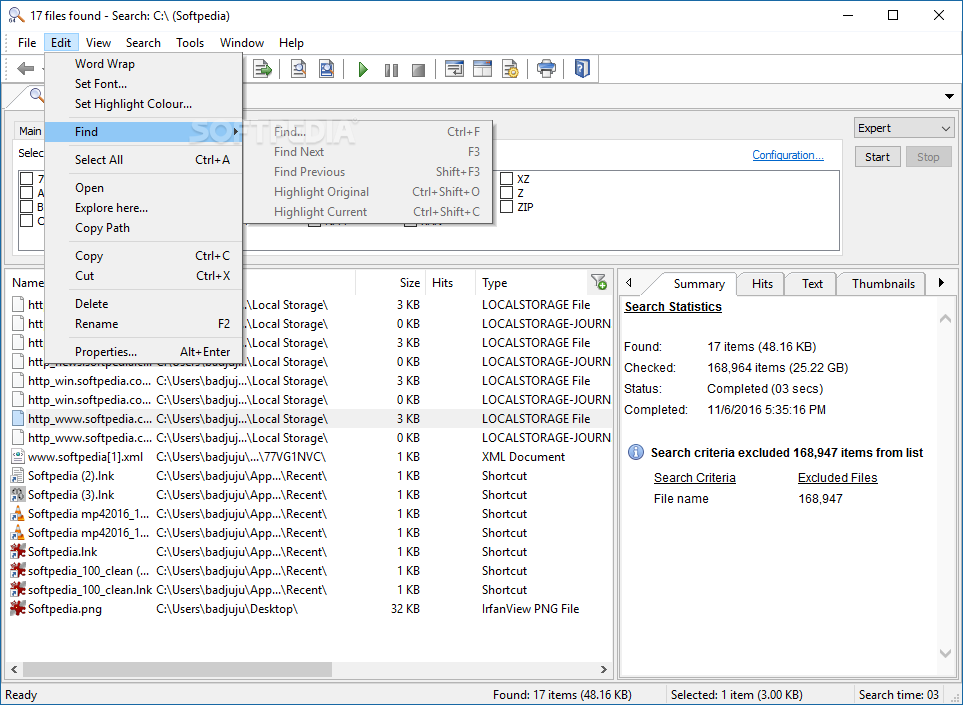Expand the Find submenu

pos(143,132)
